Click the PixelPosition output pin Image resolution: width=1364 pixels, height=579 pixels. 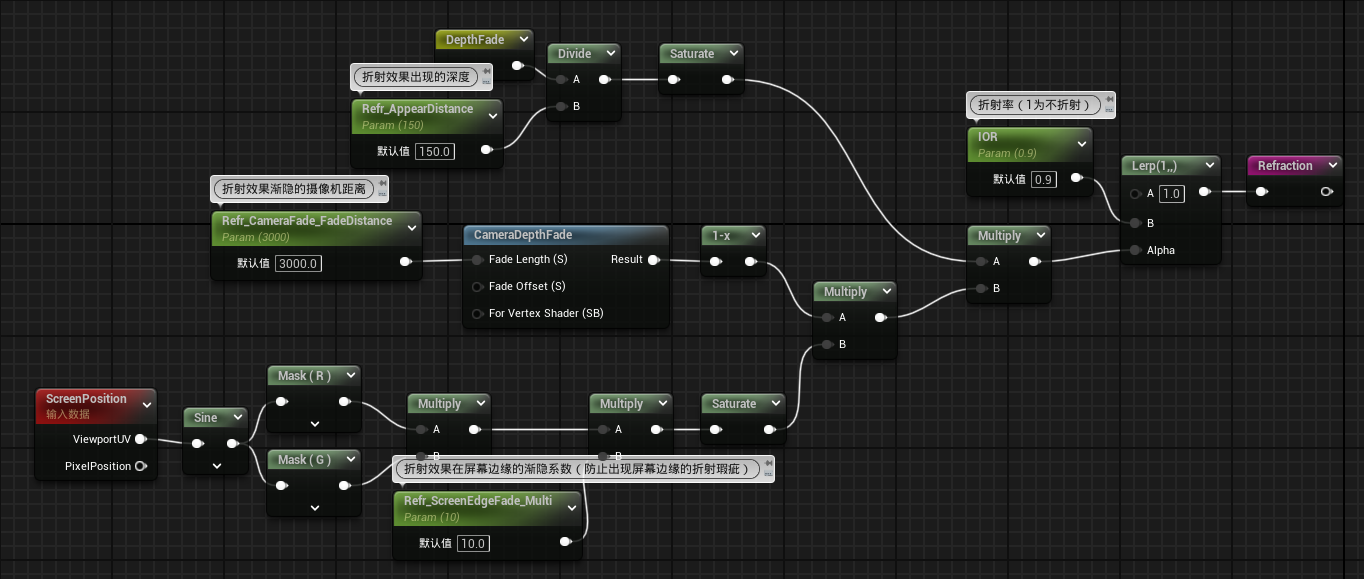141,466
